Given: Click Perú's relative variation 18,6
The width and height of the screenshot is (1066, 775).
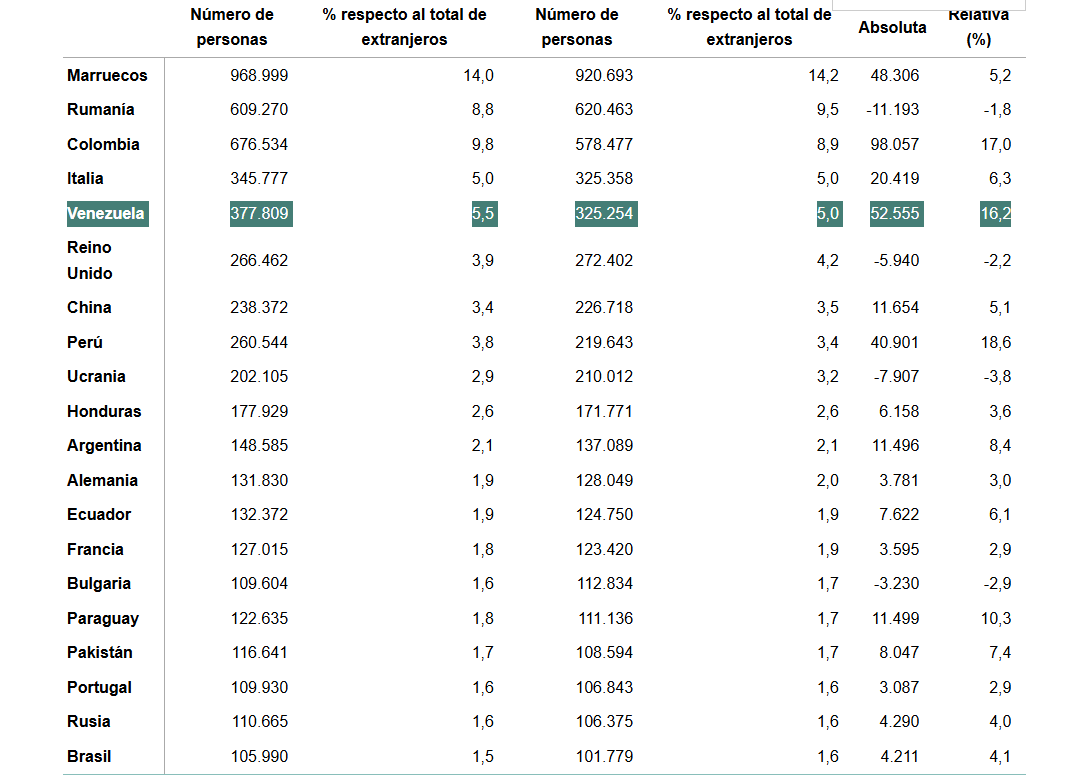Looking at the screenshot, I should (x=995, y=343).
